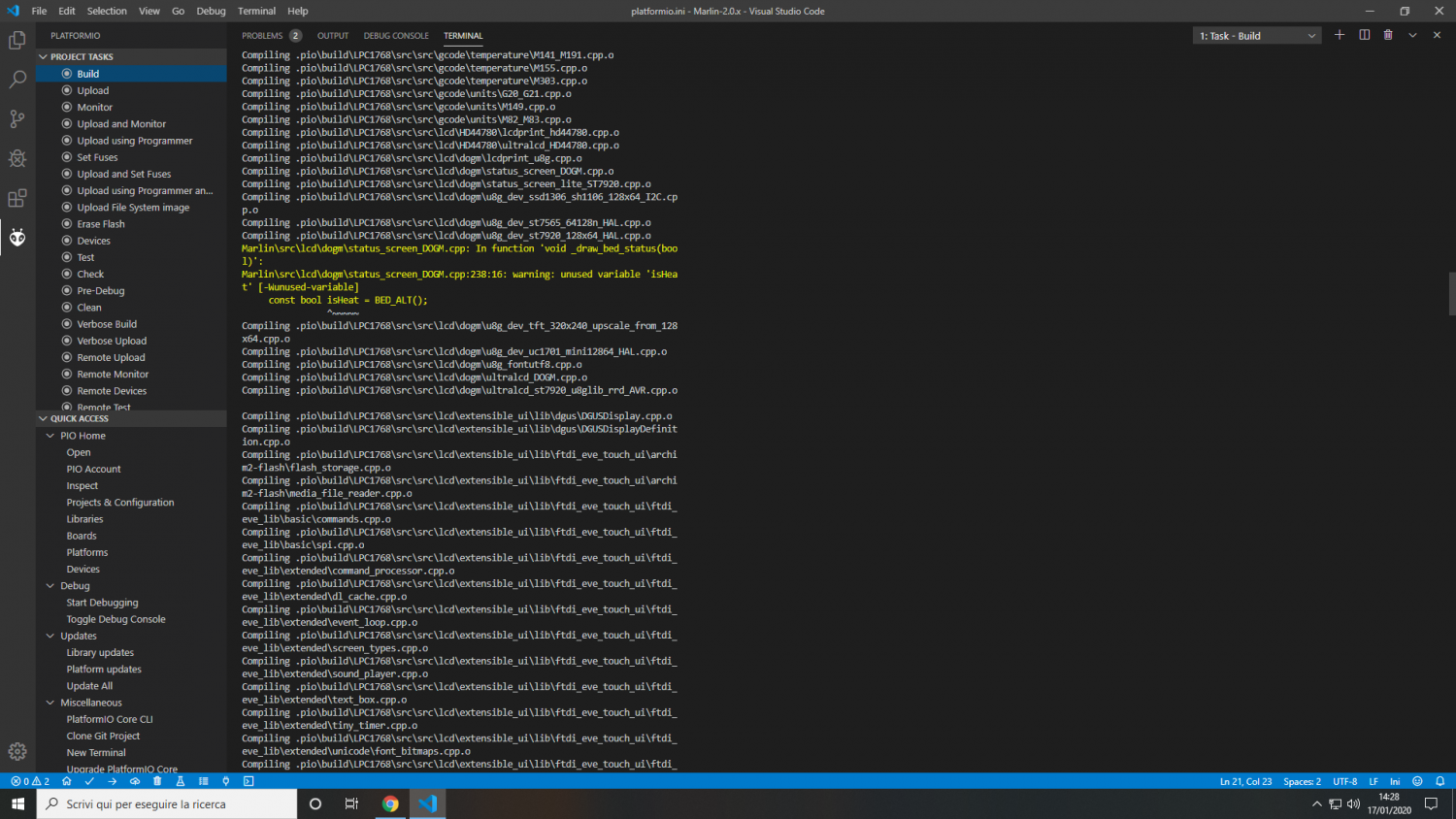Open the Serial Monitor plug icon
The width and height of the screenshot is (1456, 819).
(x=225, y=781)
